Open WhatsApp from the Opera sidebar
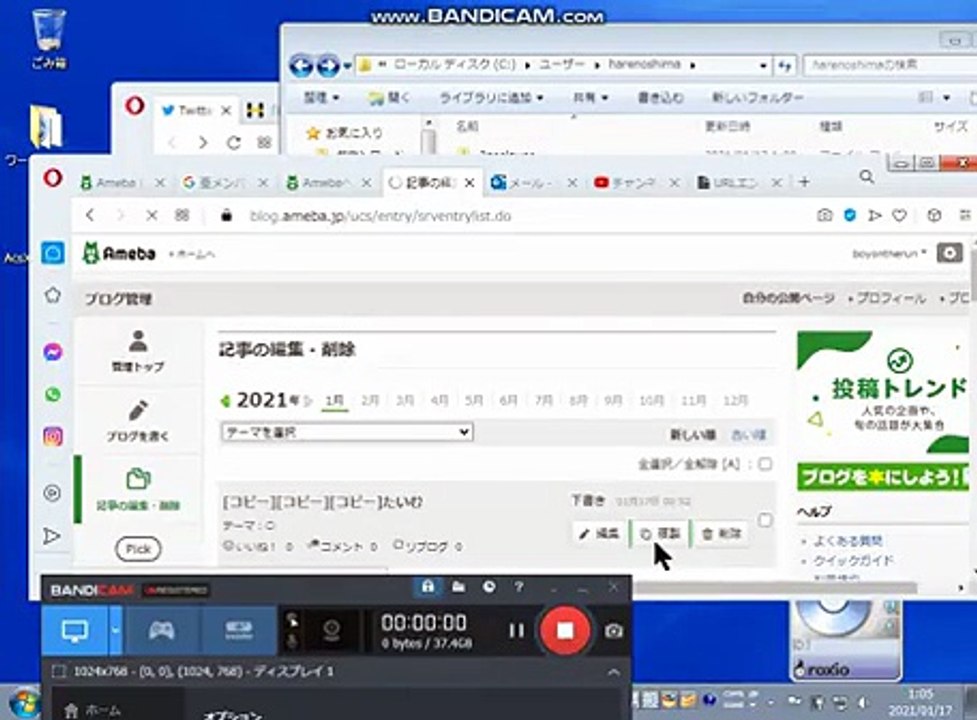Viewport: 977px width, 720px height. [53, 394]
